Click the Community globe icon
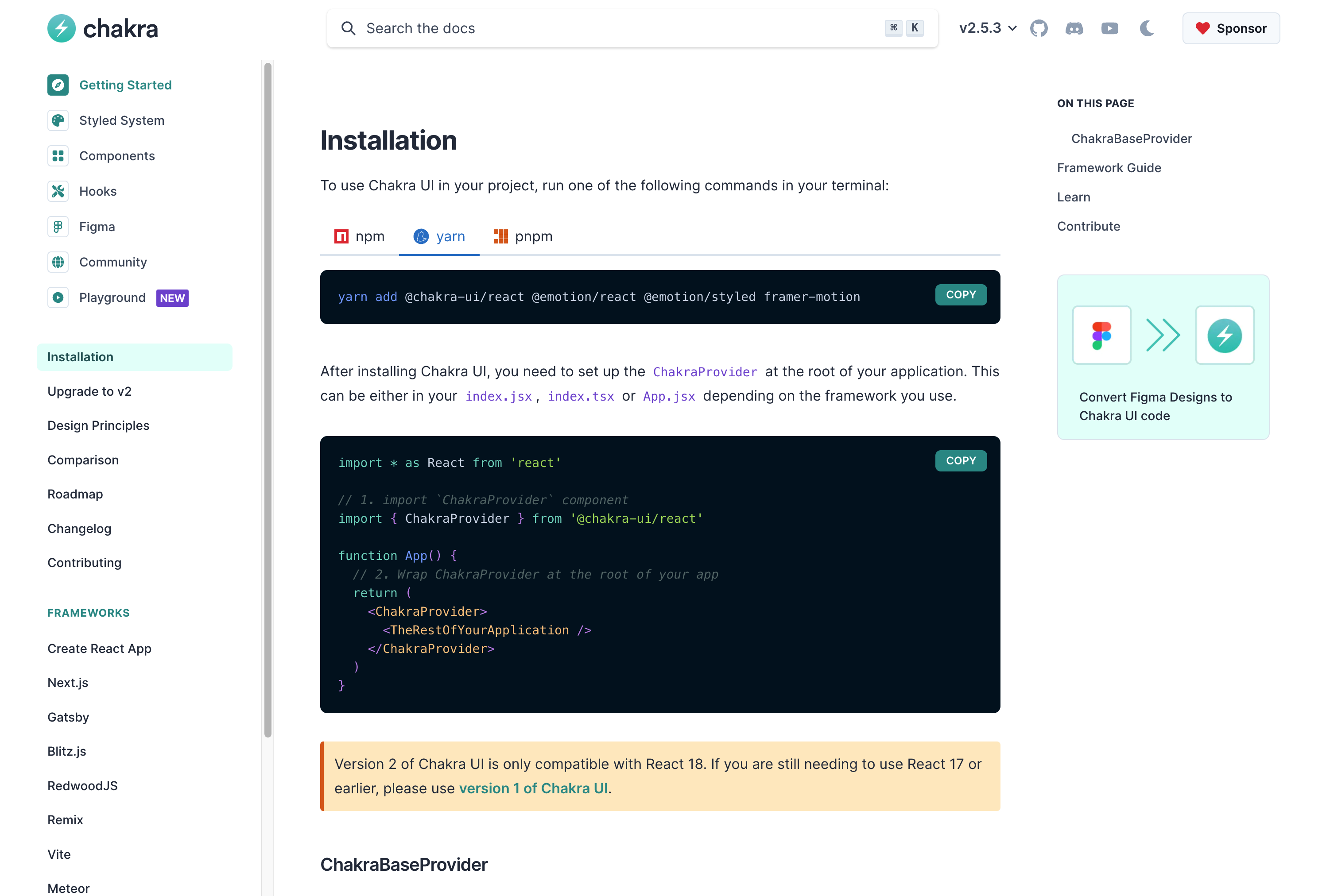 click(x=58, y=262)
